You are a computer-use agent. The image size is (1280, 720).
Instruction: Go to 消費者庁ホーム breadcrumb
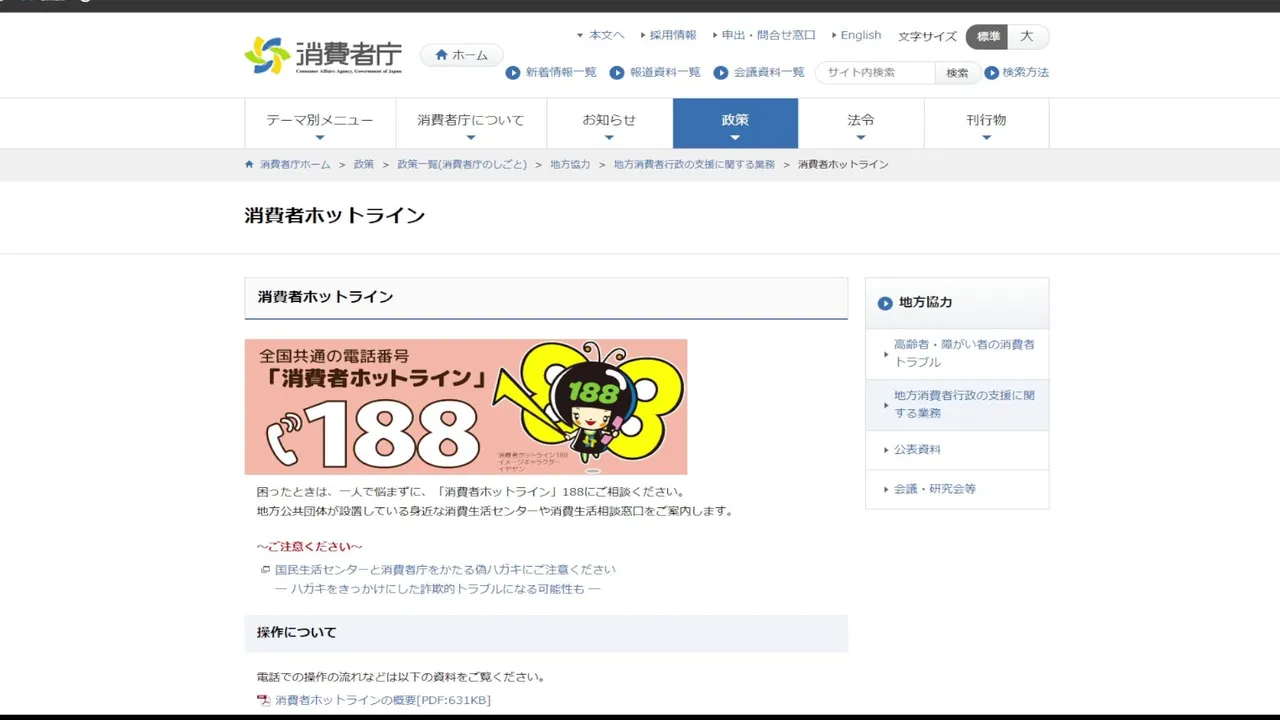tap(295, 164)
